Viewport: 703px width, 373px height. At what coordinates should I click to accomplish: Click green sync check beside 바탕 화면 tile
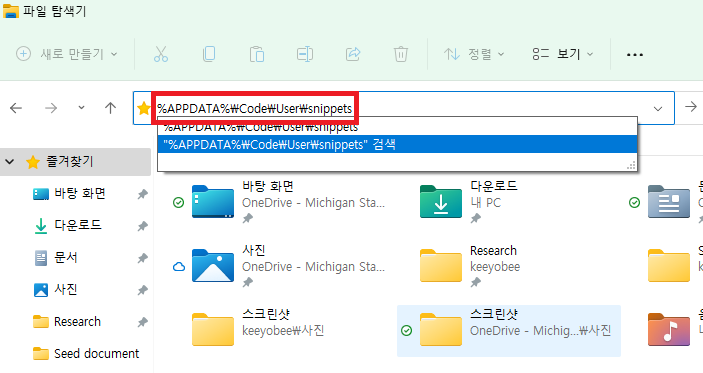pos(178,203)
